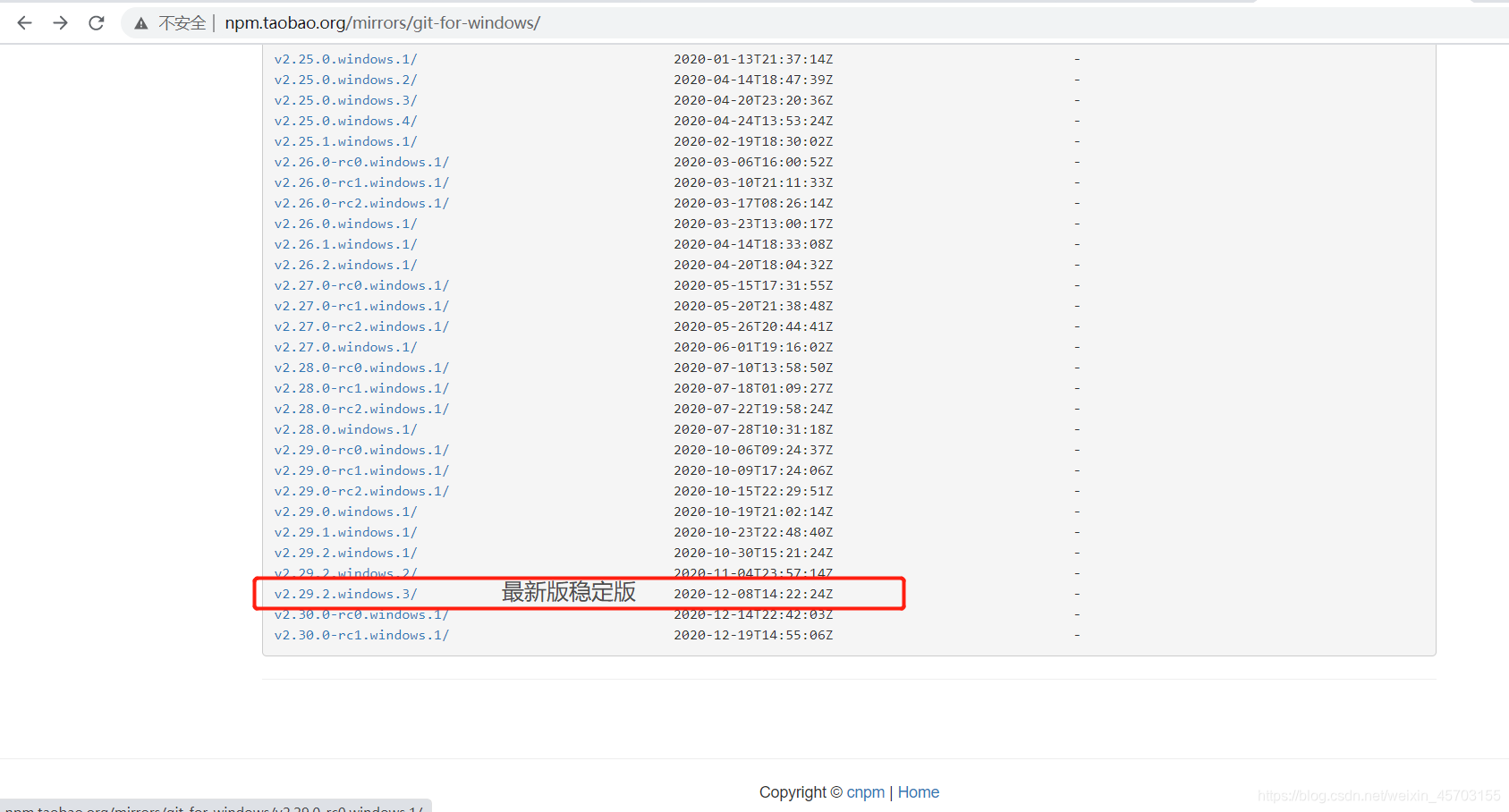Open v2.27.0-rc0.windows.1/ folder

point(361,285)
